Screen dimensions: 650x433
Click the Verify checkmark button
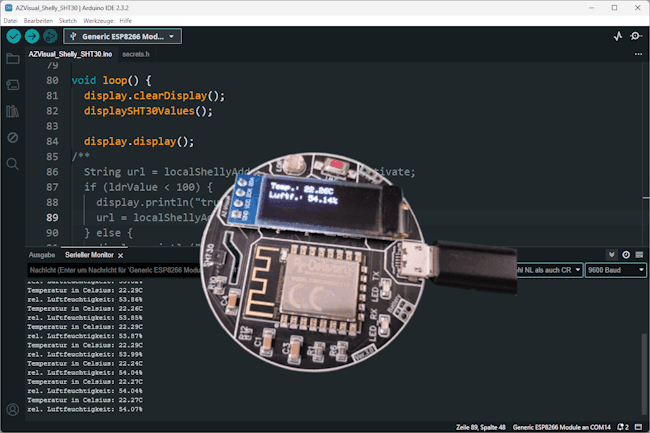[13, 36]
